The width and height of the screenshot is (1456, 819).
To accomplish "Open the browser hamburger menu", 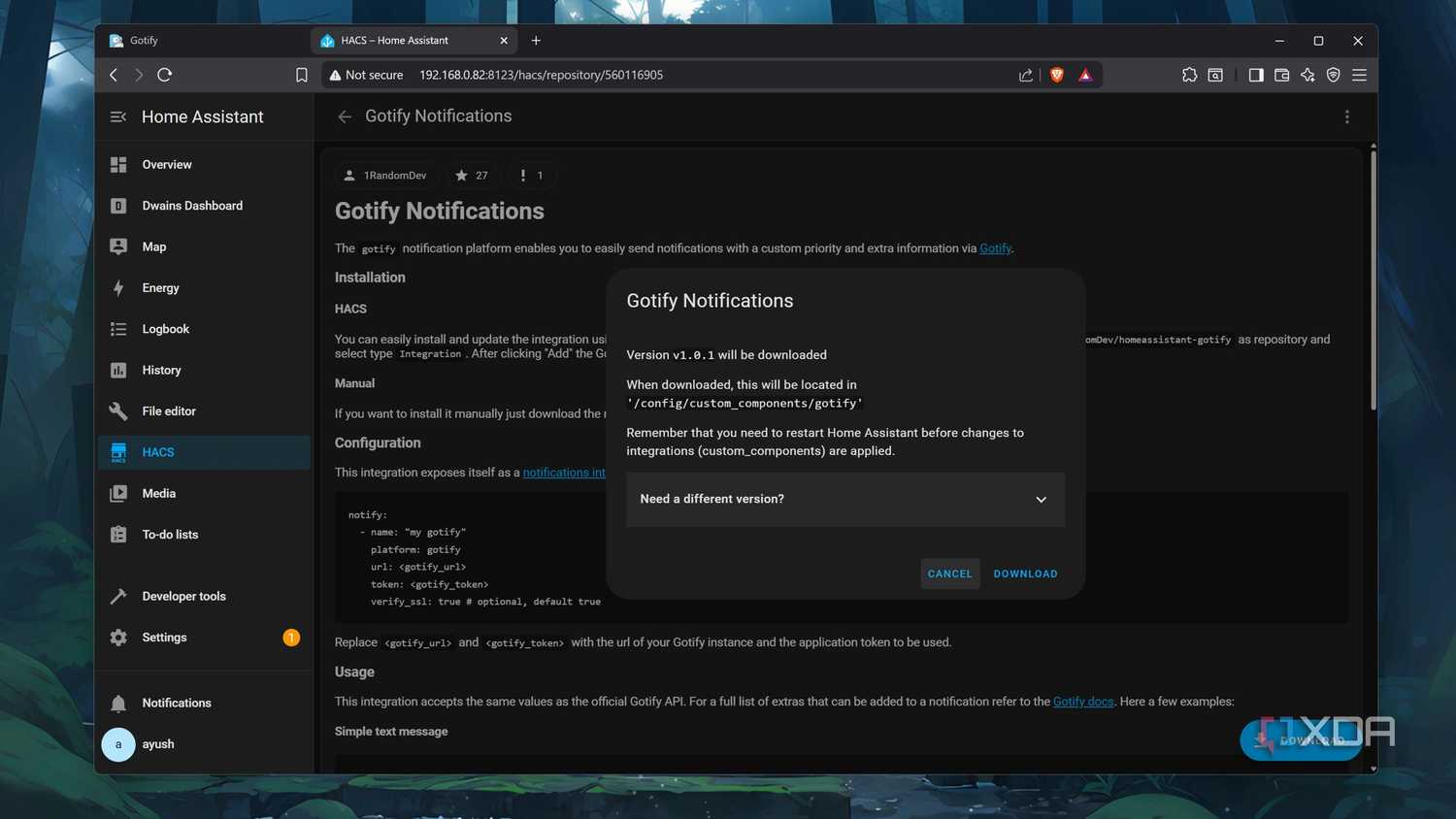I will pos(1359,75).
